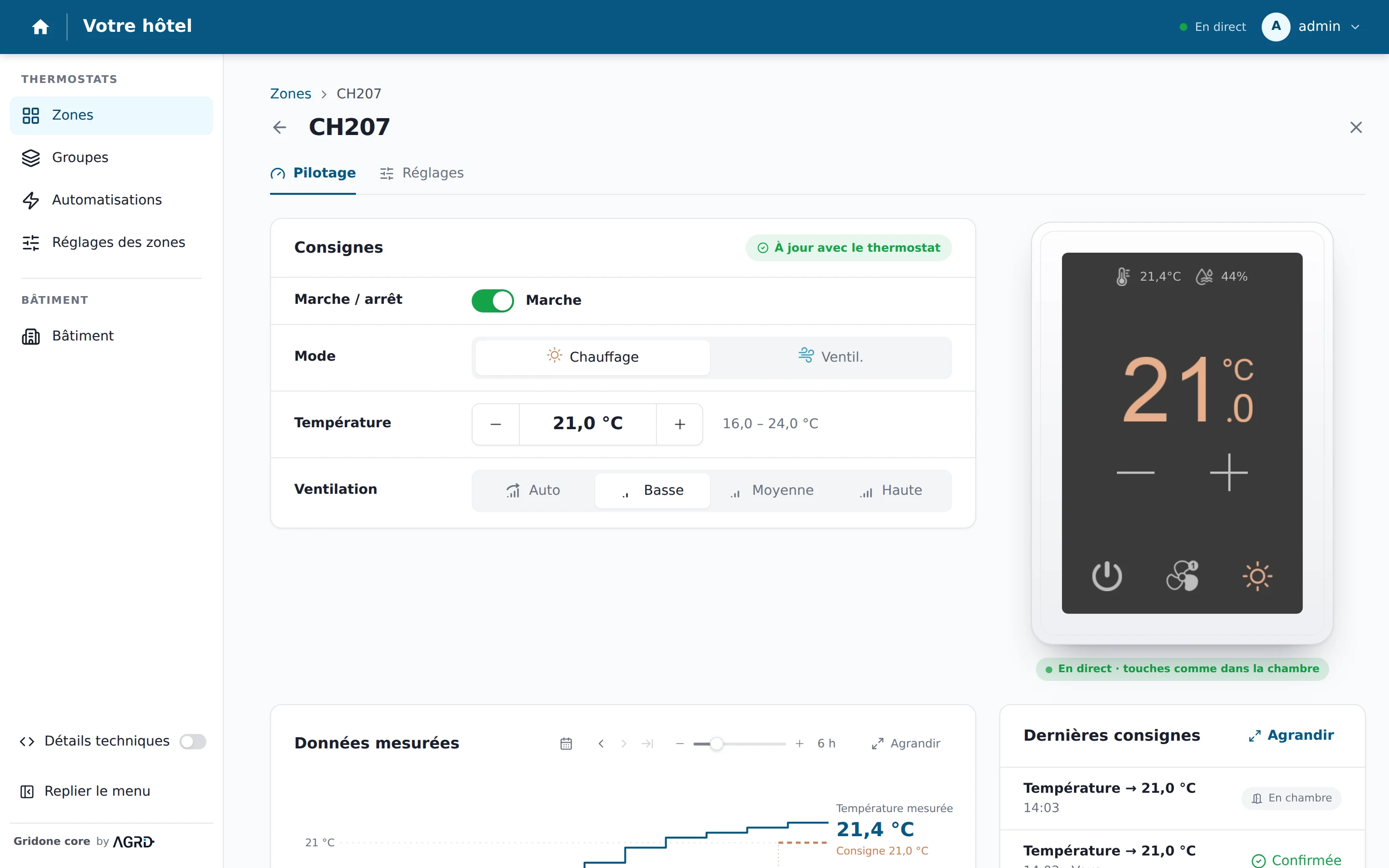1389x868 pixels.
Task: Open the calendar date picker for measured data
Action: pyautogui.click(x=566, y=744)
